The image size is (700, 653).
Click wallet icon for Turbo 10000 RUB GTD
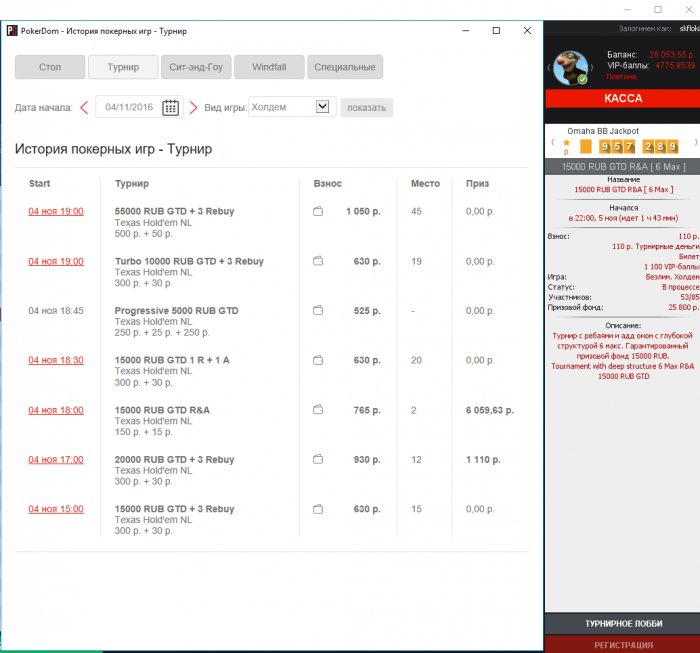point(318,261)
